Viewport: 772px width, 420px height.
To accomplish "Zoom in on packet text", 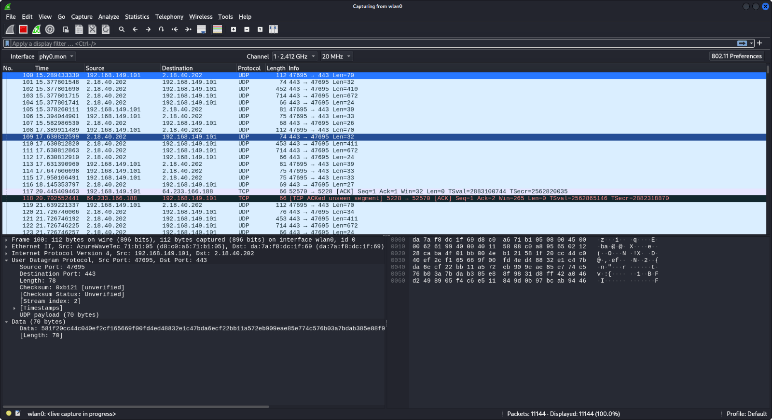I will 233,30.
